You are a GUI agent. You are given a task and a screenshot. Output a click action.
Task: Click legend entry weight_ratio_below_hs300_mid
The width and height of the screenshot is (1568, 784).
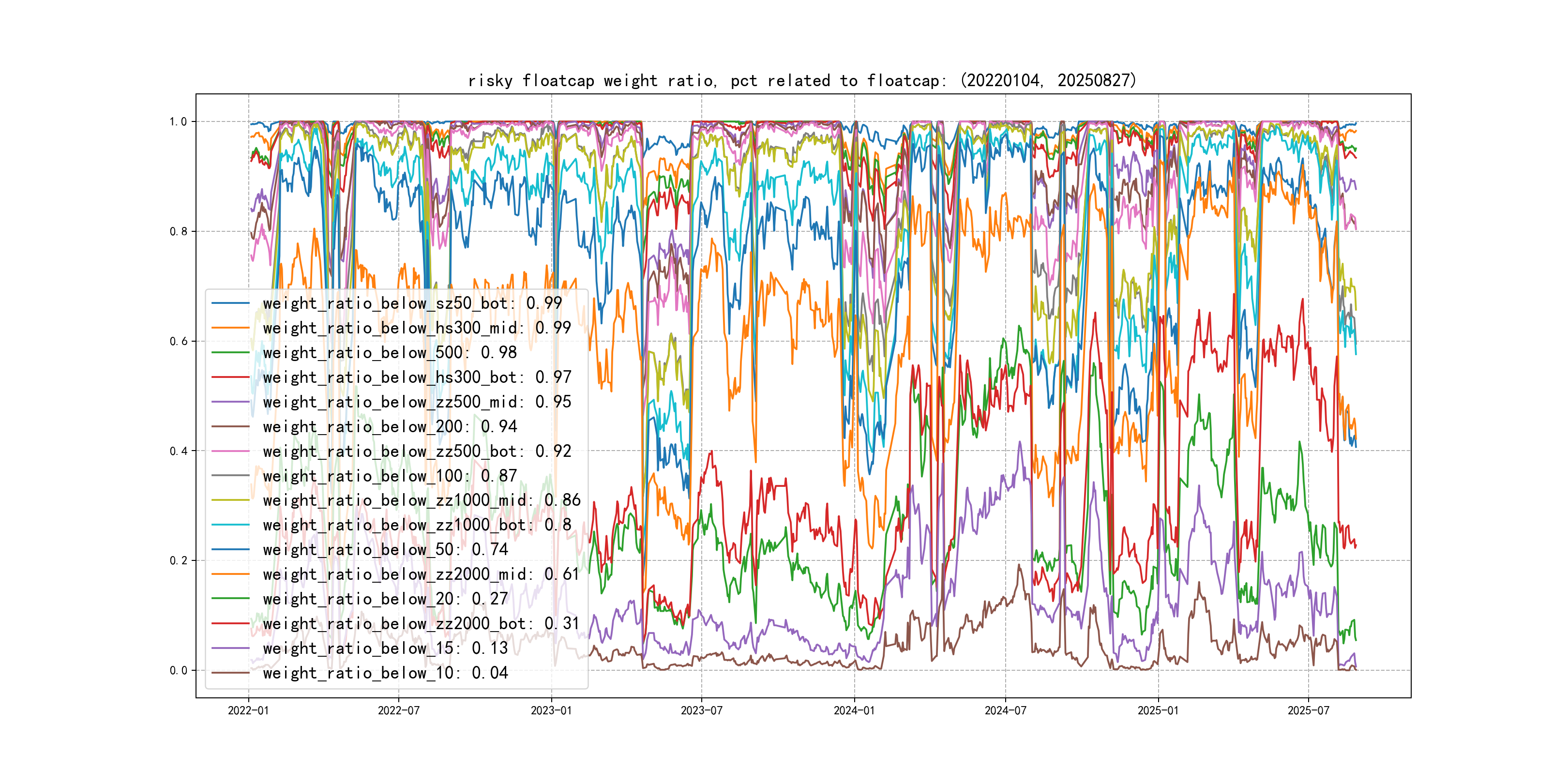[416, 328]
